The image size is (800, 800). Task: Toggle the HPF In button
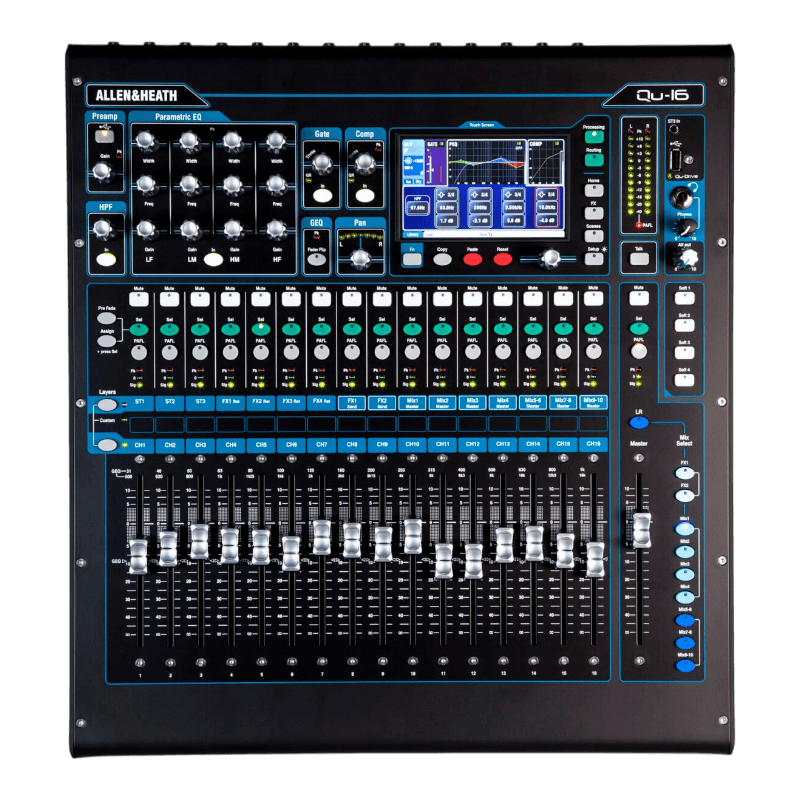click(x=106, y=259)
